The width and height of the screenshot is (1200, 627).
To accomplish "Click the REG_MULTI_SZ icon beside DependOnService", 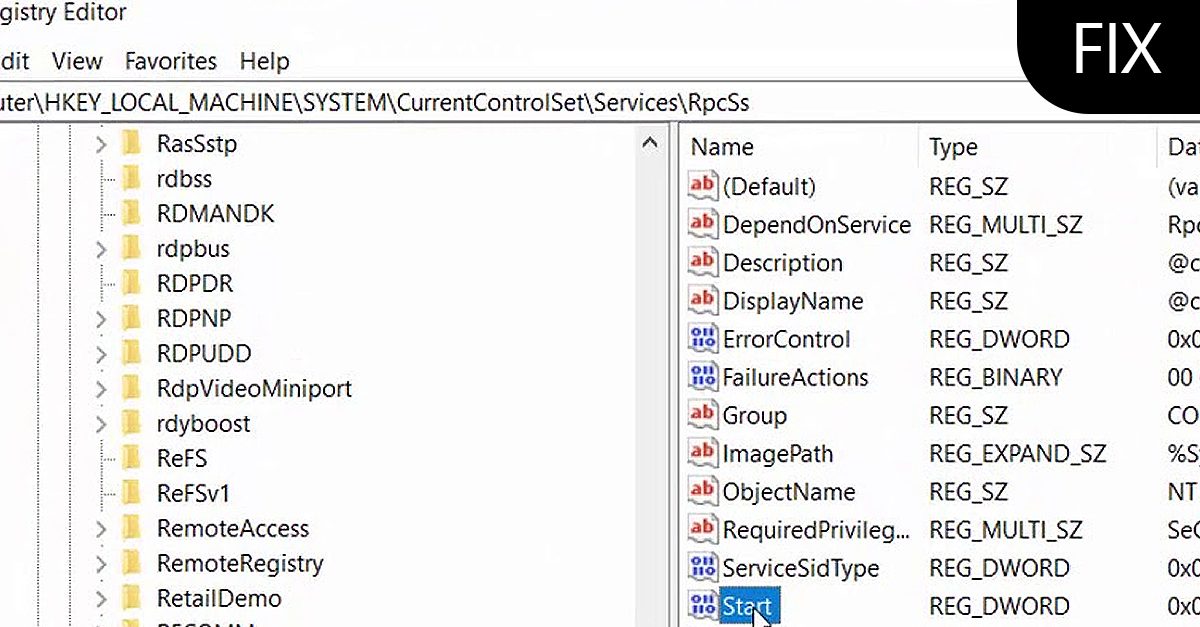I will click(x=702, y=224).
